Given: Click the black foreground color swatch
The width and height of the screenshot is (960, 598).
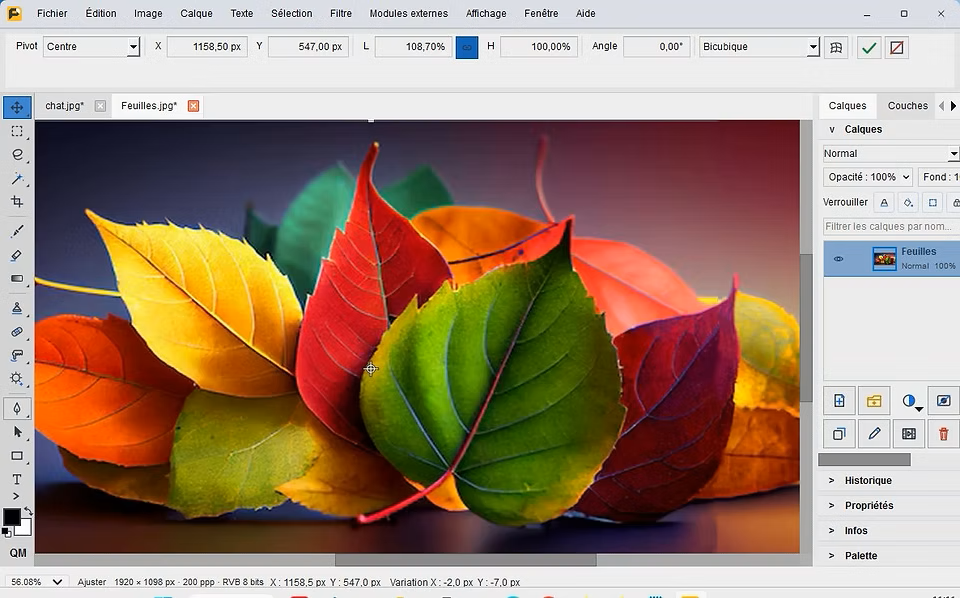Looking at the screenshot, I should pos(12,517).
